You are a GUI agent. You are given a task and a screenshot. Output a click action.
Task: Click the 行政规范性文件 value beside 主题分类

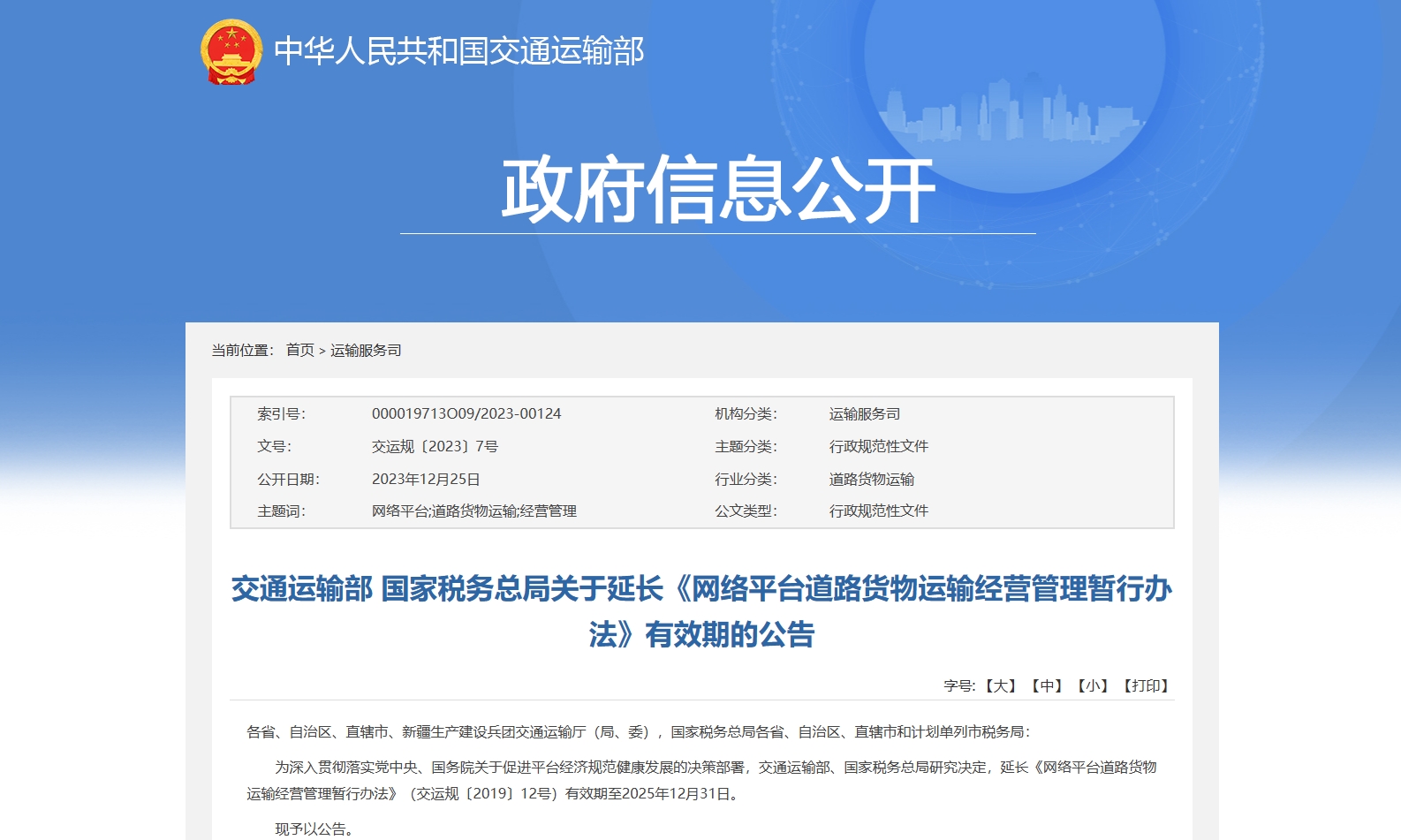click(879, 447)
